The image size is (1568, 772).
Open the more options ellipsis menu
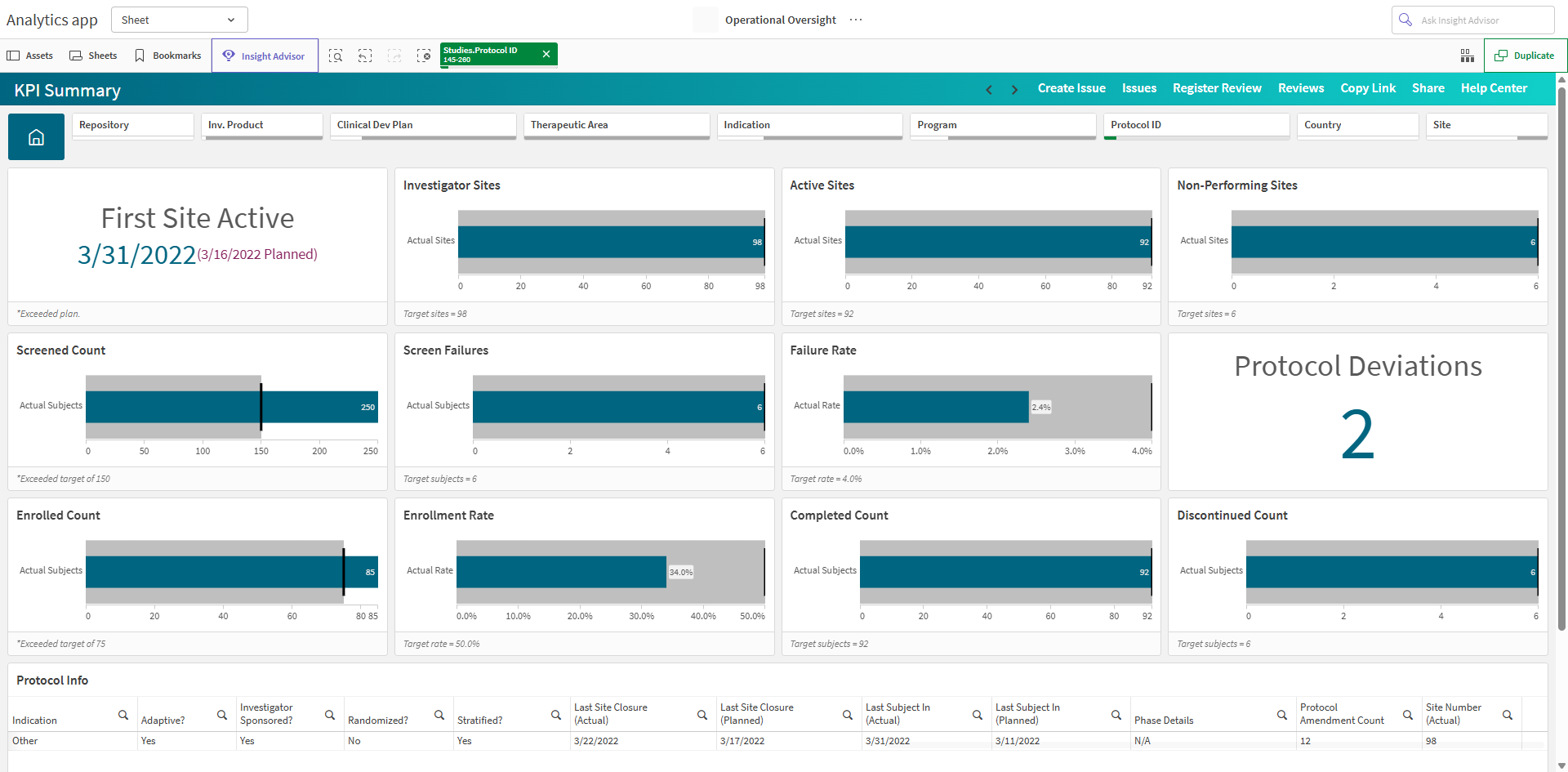[856, 20]
